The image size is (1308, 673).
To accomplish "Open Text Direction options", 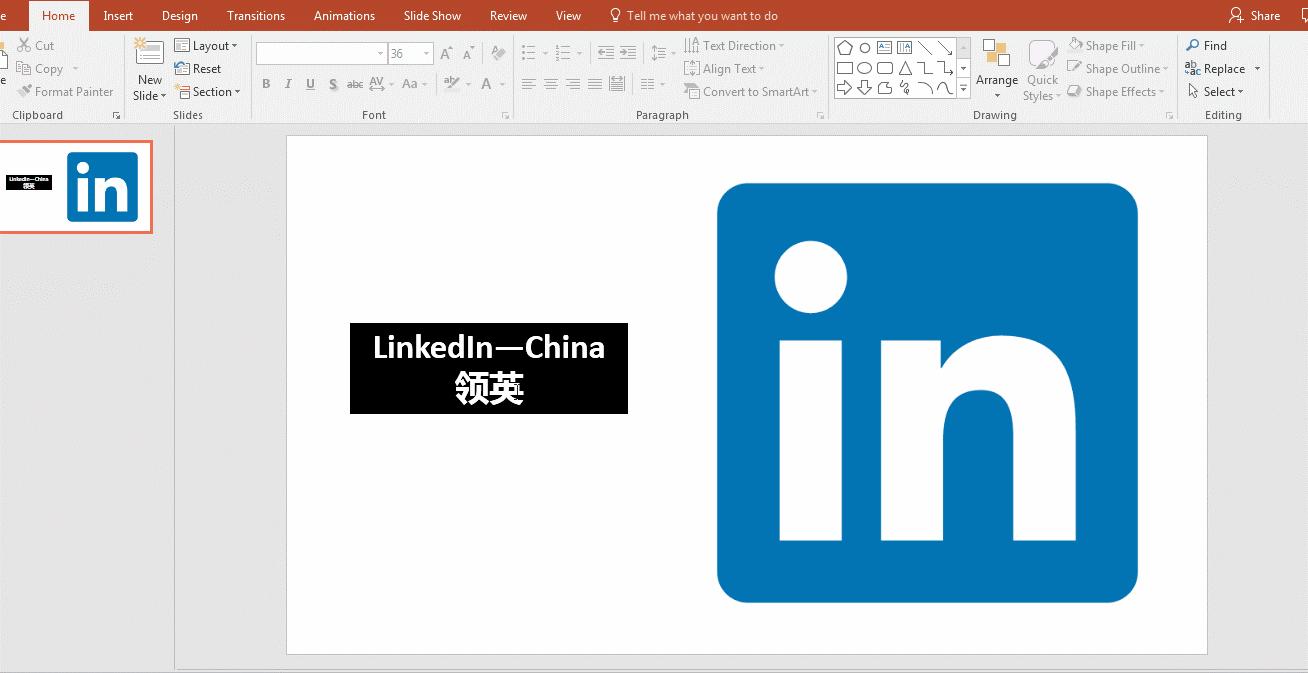I will click(735, 46).
